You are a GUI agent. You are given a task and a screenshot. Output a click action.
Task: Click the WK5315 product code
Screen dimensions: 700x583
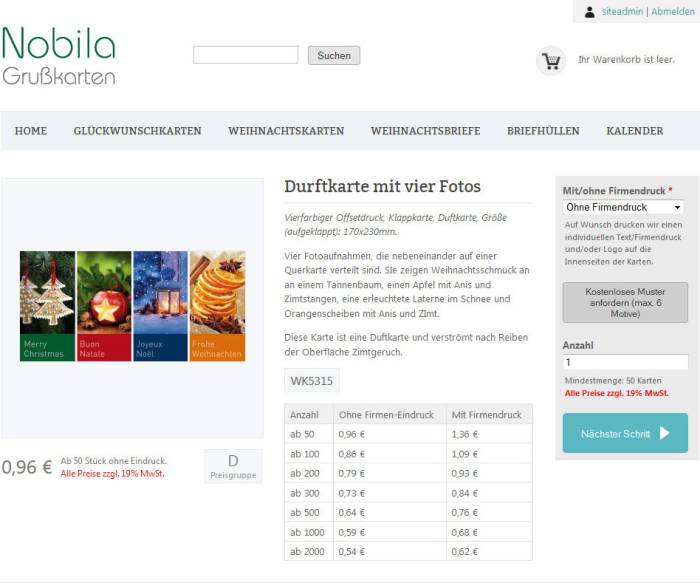click(312, 381)
